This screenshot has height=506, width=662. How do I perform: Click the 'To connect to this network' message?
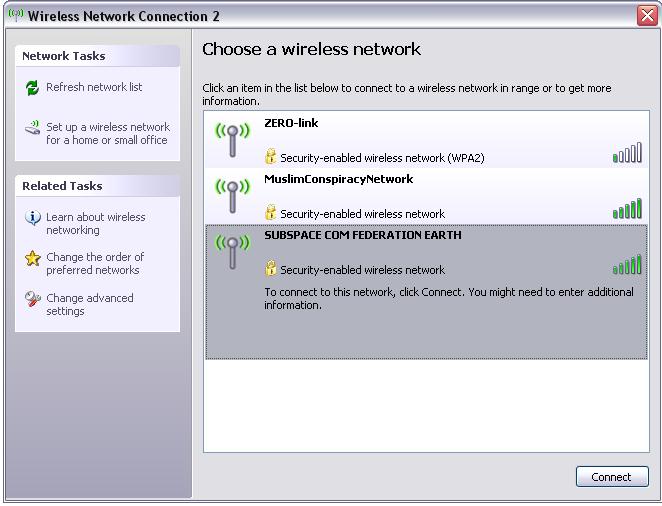(449, 298)
